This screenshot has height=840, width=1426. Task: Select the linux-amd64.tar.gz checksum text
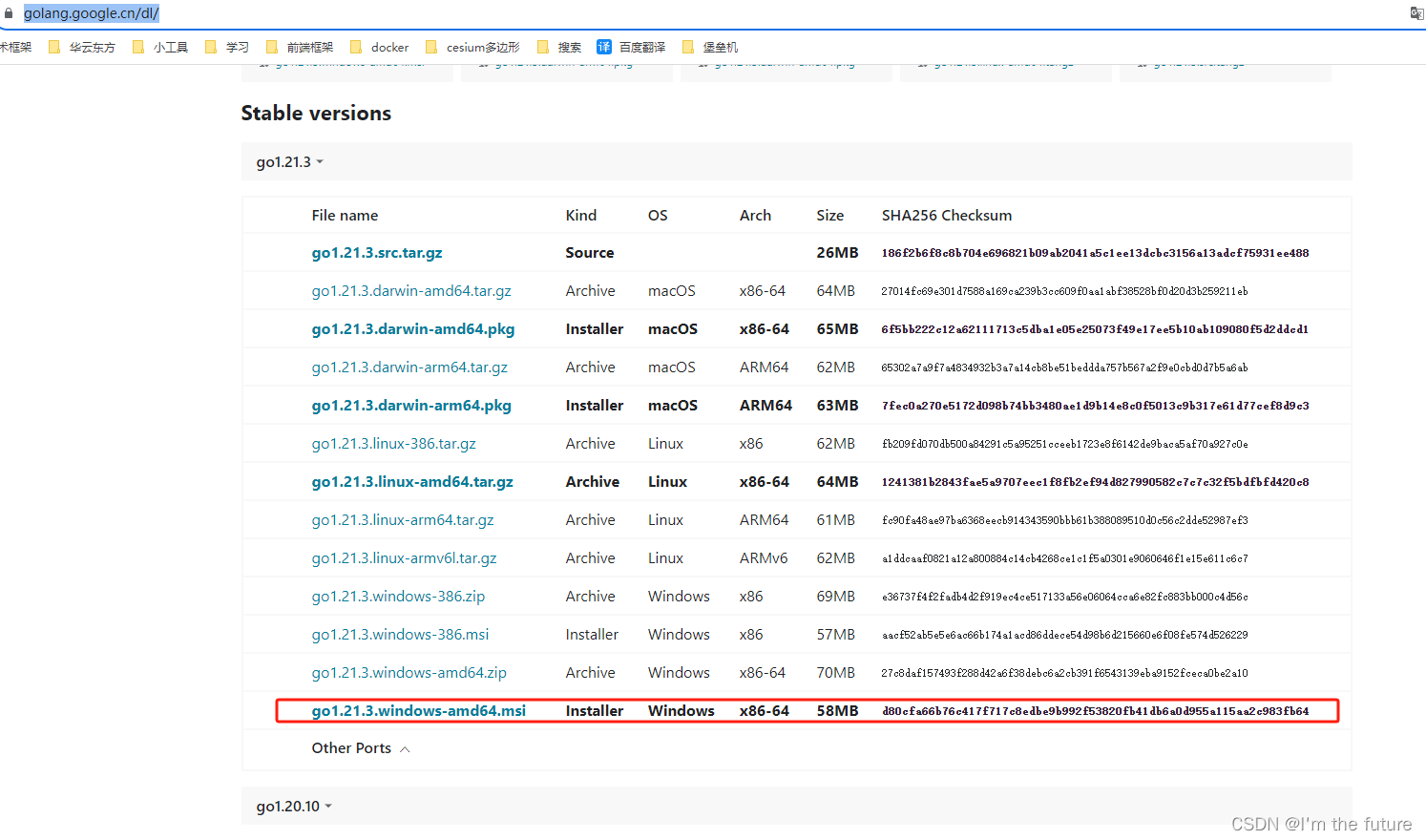1095,482
